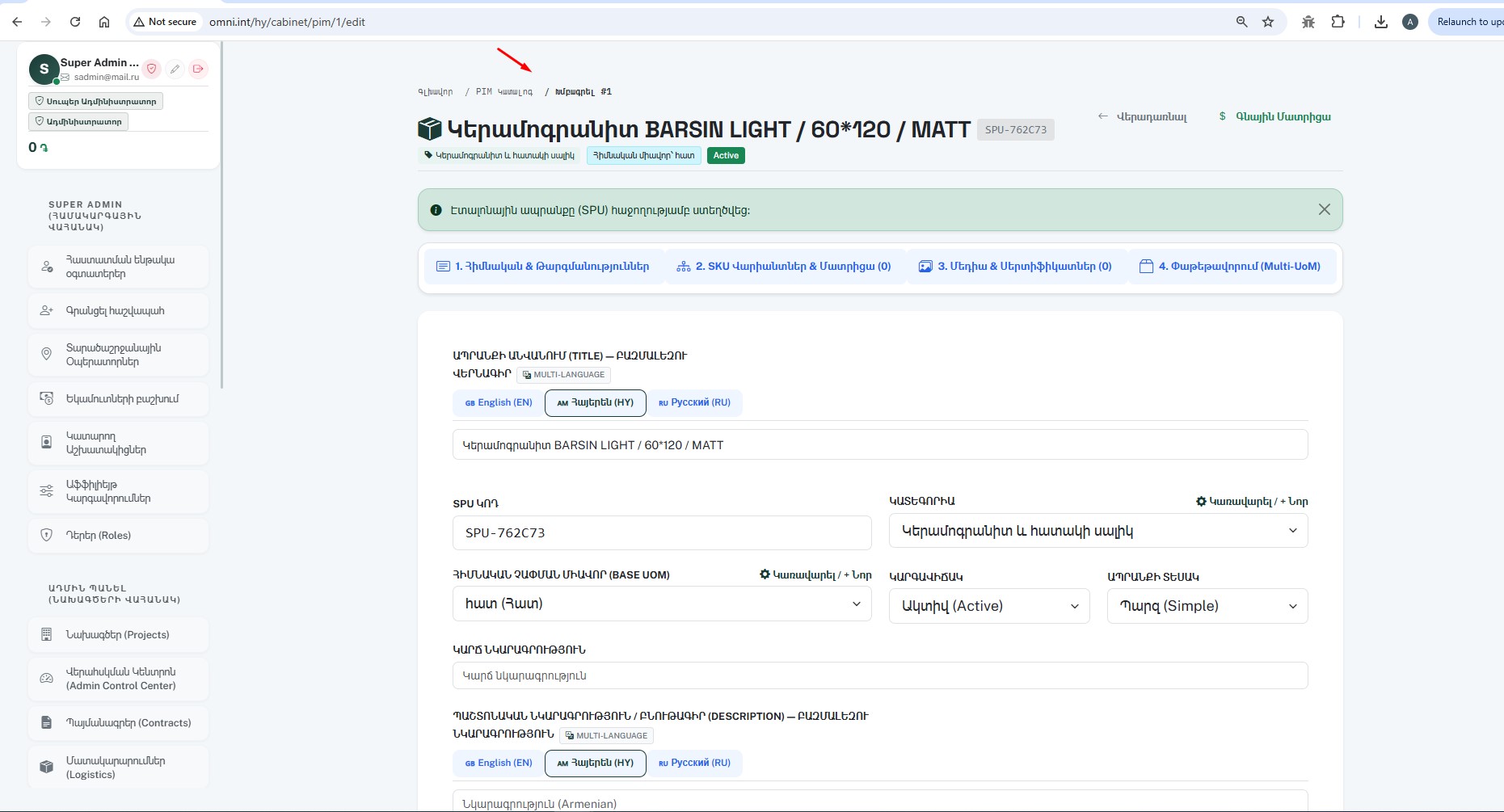Open the browser extensions puzzle icon
This screenshot has width=1504, height=812.
pos(1338,22)
